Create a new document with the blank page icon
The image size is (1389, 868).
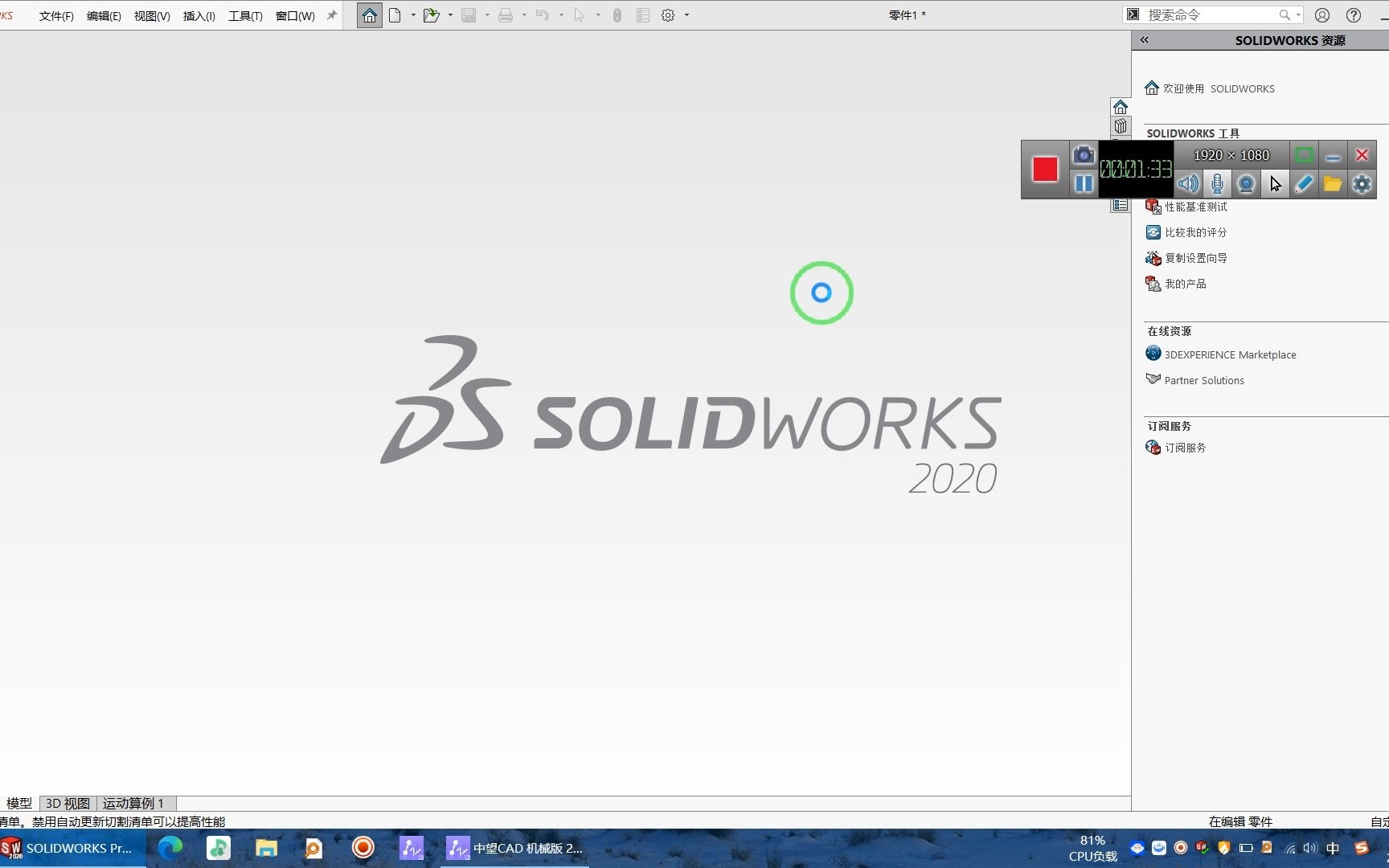tap(395, 15)
